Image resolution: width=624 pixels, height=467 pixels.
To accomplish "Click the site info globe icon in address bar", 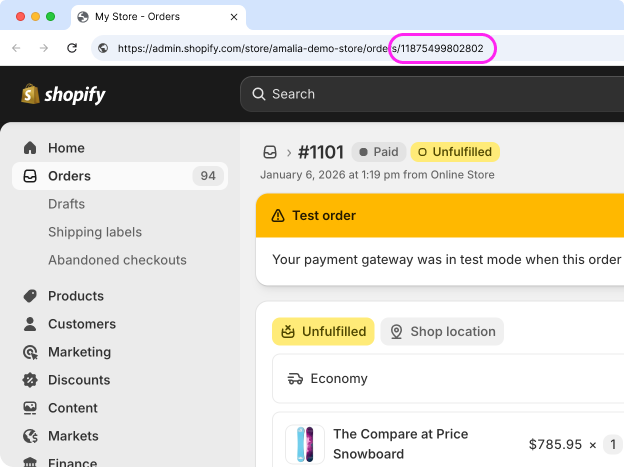I will coord(103,48).
